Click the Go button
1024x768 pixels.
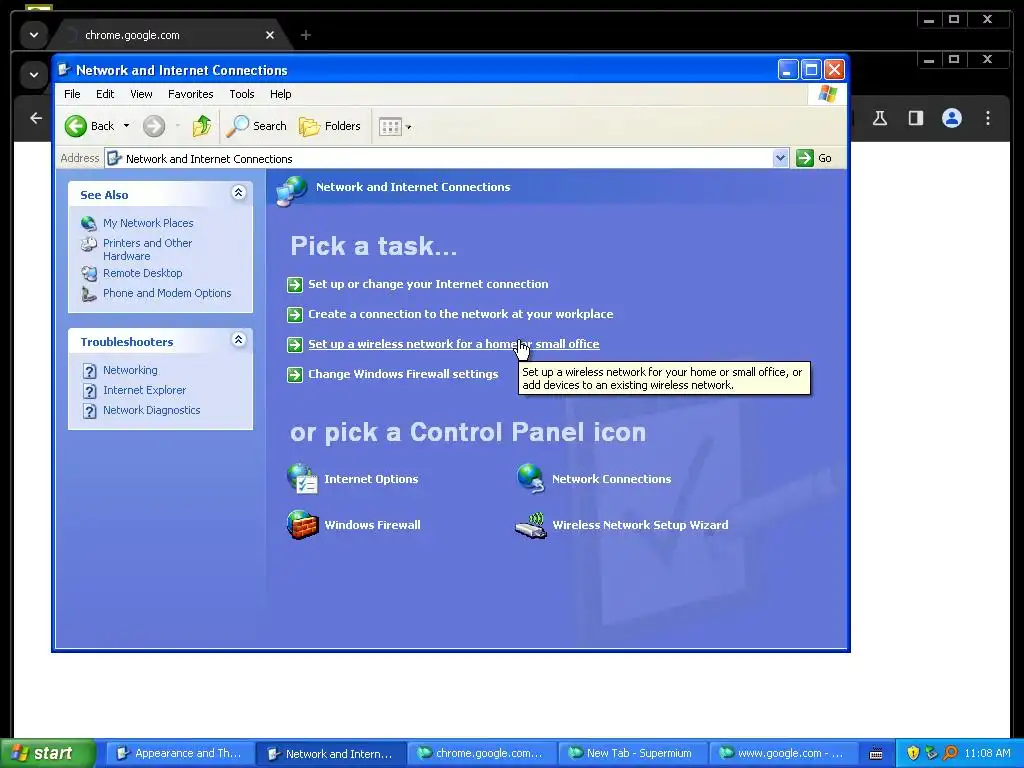tap(814, 158)
